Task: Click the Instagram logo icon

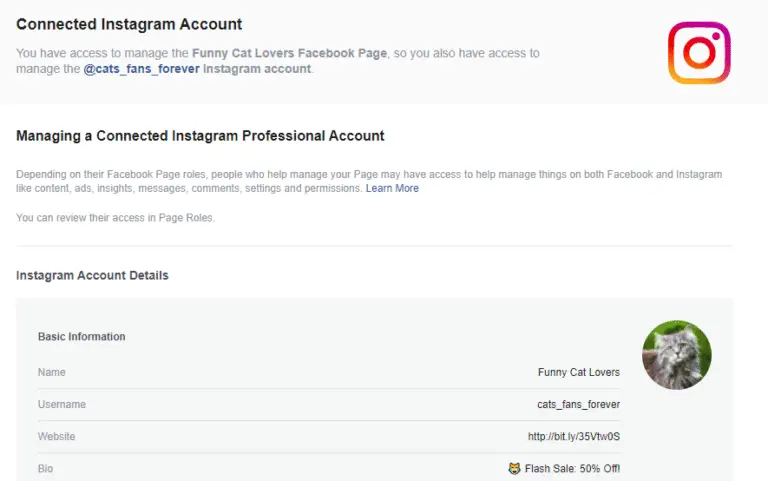Action: coord(699,52)
